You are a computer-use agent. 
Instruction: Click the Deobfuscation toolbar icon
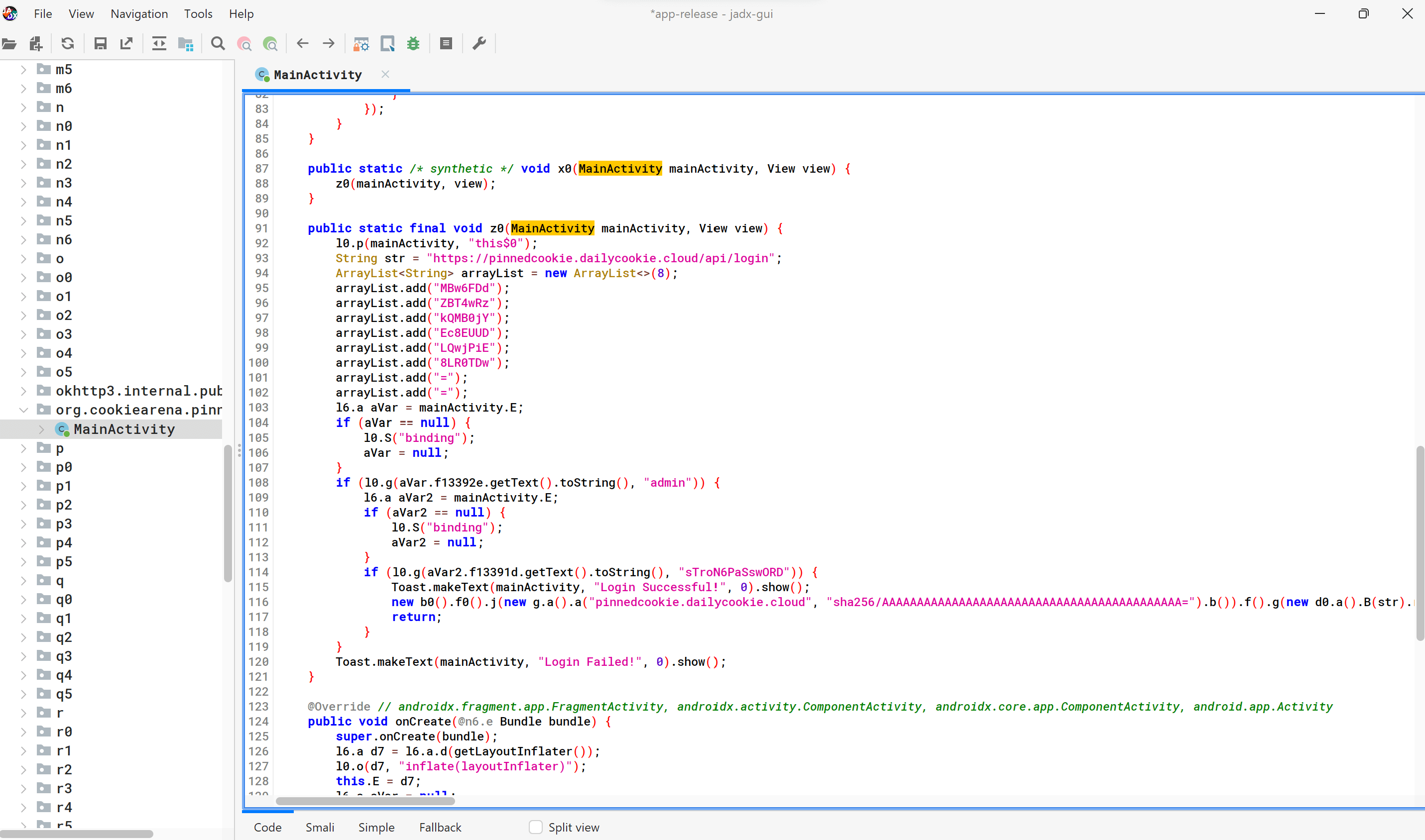click(361, 44)
